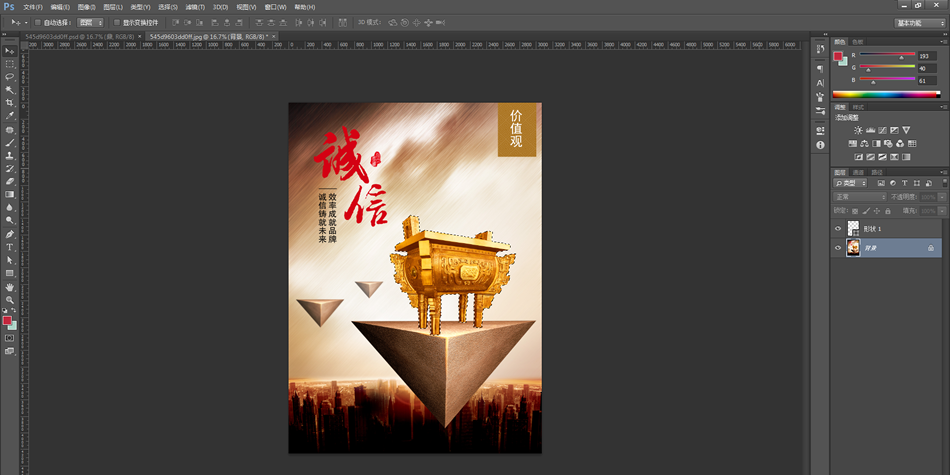Toggle lock transparent pixels

855,211
